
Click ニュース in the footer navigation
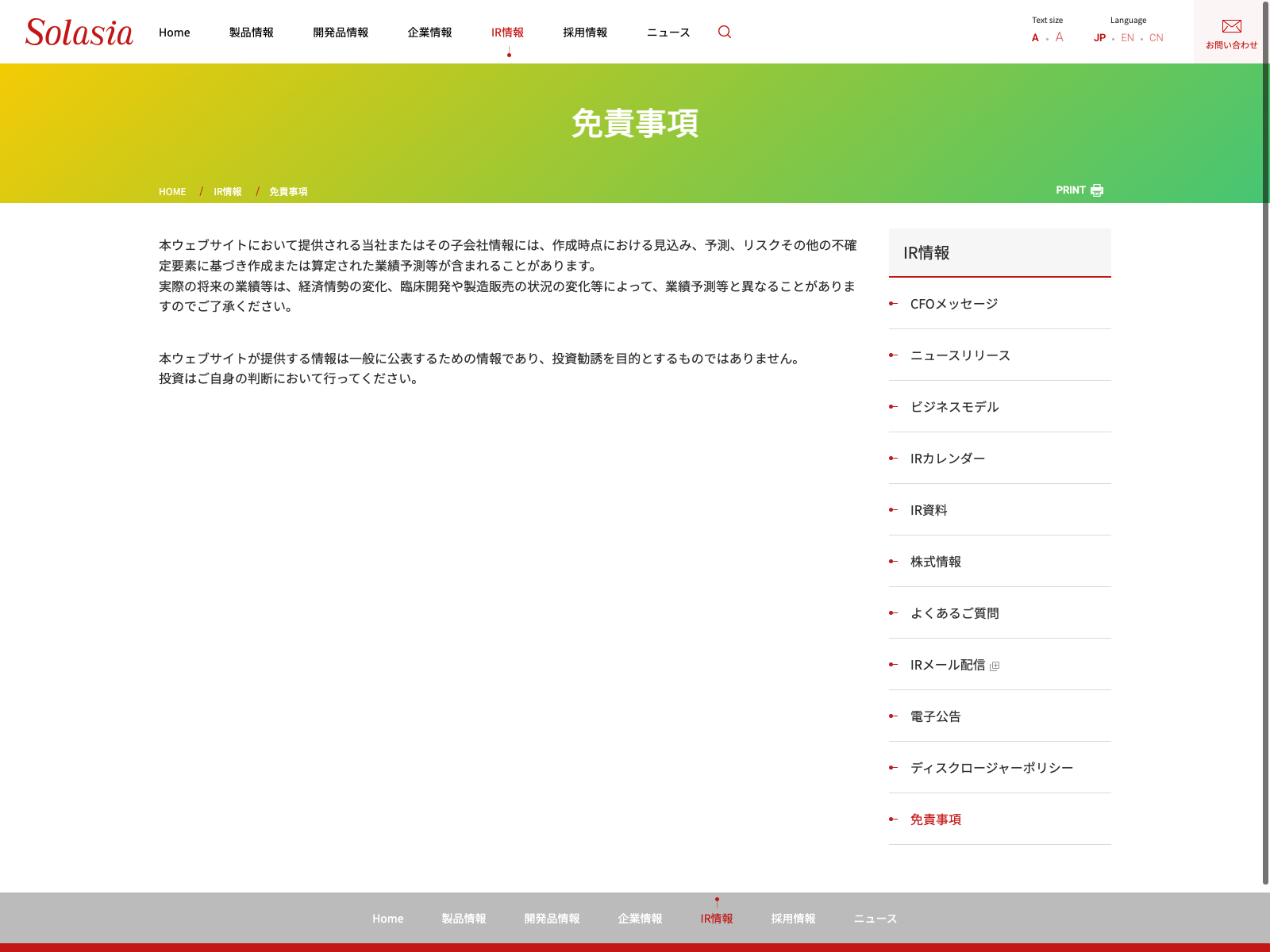click(875, 919)
